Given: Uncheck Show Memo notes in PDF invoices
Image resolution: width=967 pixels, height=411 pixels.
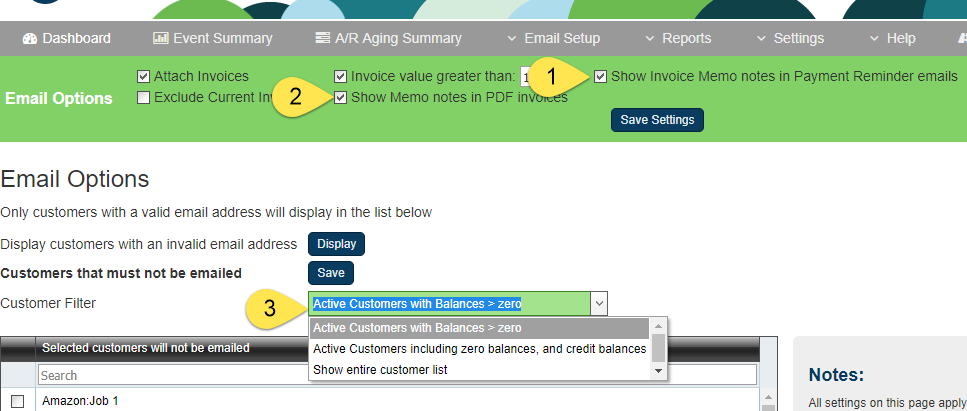Looking at the screenshot, I should pyautogui.click(x=341, y=97).
